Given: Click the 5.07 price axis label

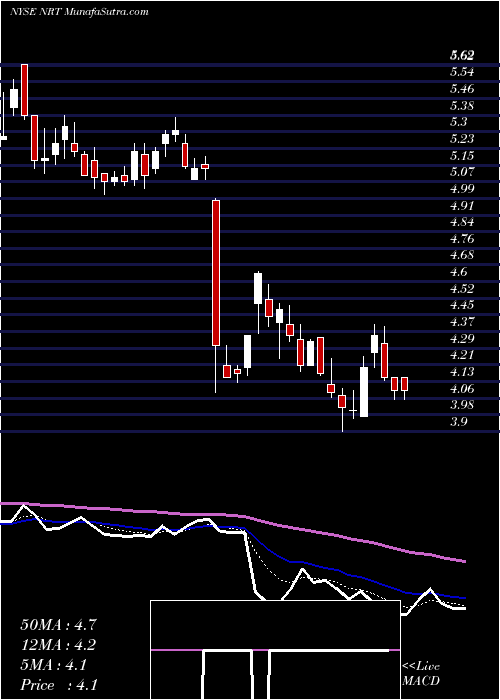Looking at the screenshot, I should (462, 172).
